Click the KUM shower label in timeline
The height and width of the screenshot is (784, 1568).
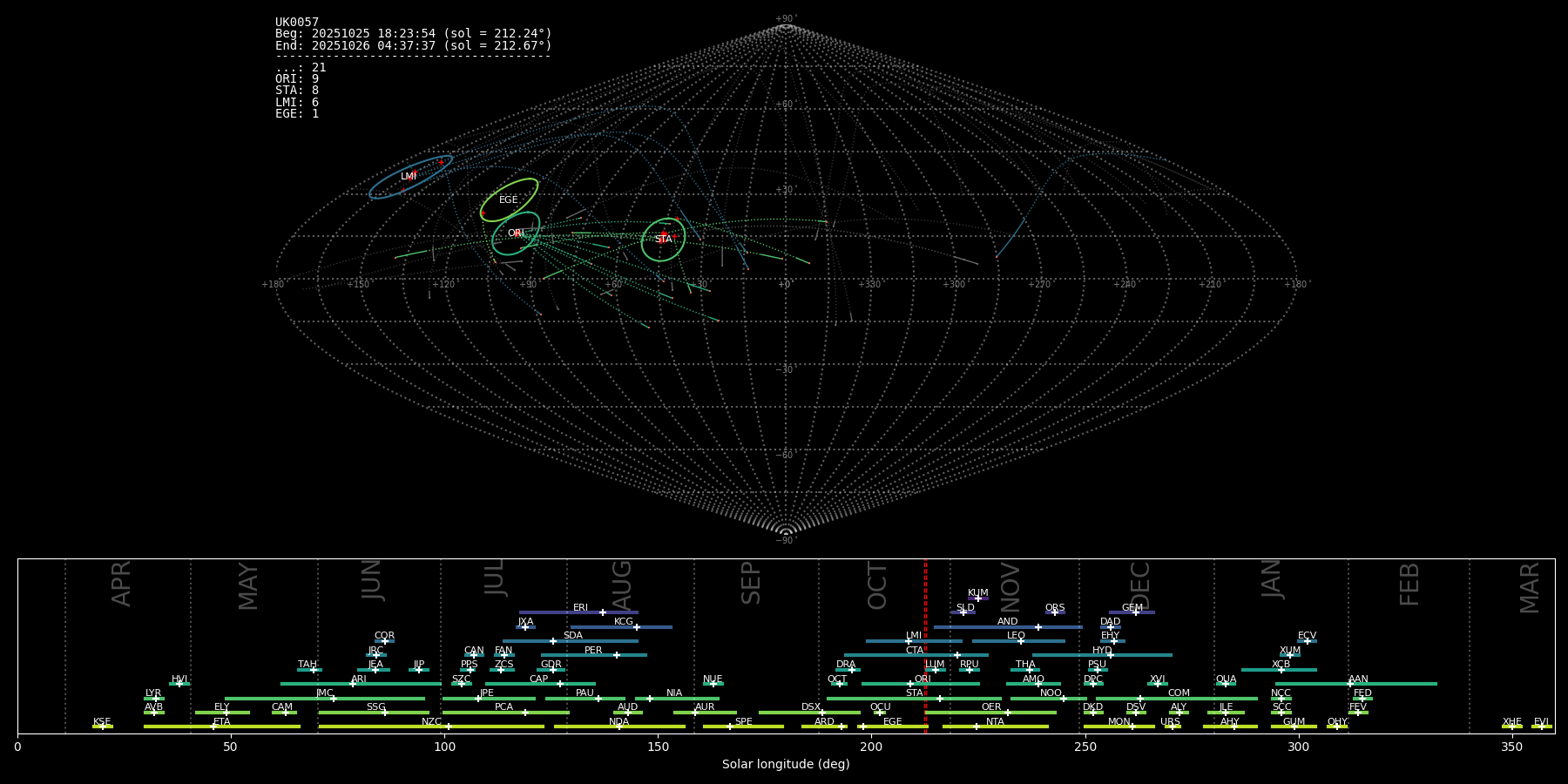click(x=978, y=593)
